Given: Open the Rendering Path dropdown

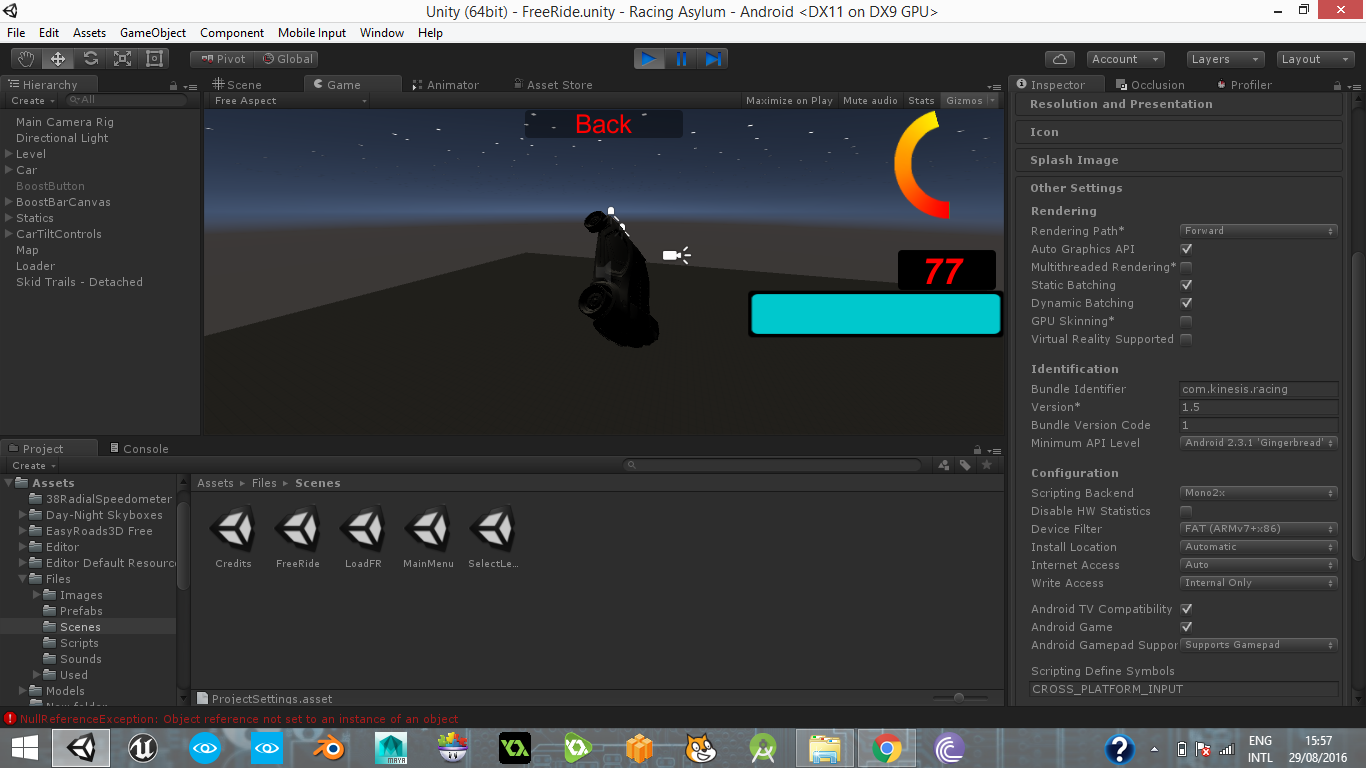Looking at the screenshot, I should coord(1259,231).
